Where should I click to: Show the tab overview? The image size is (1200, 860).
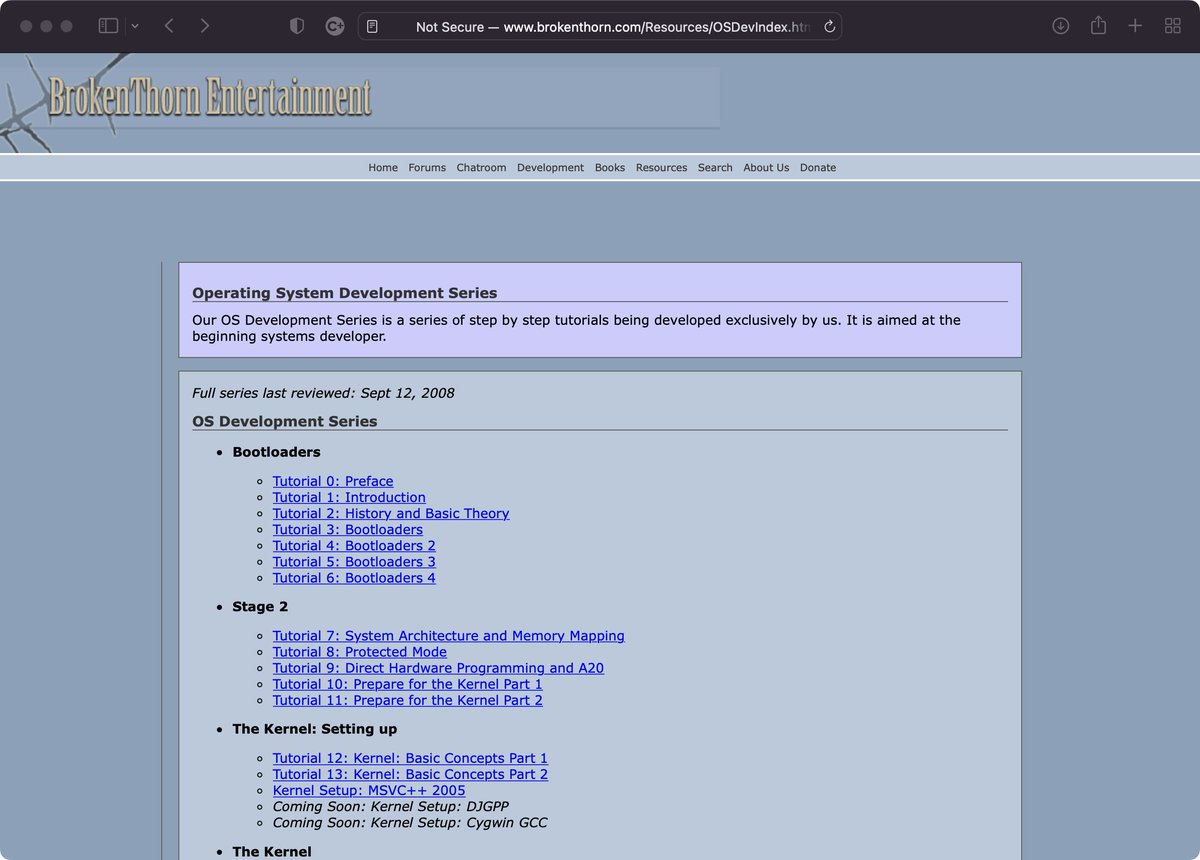click(x=1173, y=26)
